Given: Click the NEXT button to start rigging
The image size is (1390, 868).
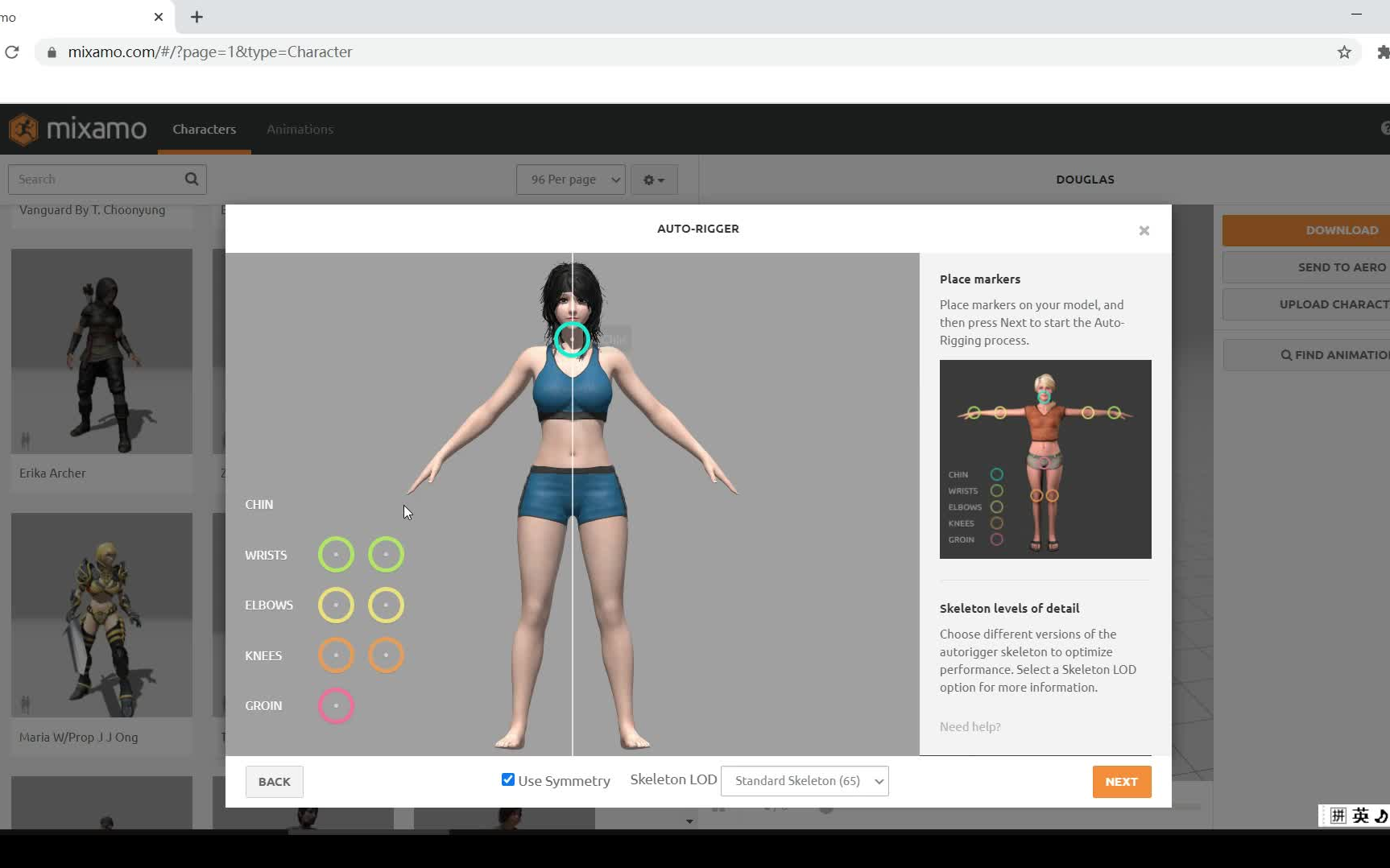Looking at the screenshot, I should (1121, 781).
